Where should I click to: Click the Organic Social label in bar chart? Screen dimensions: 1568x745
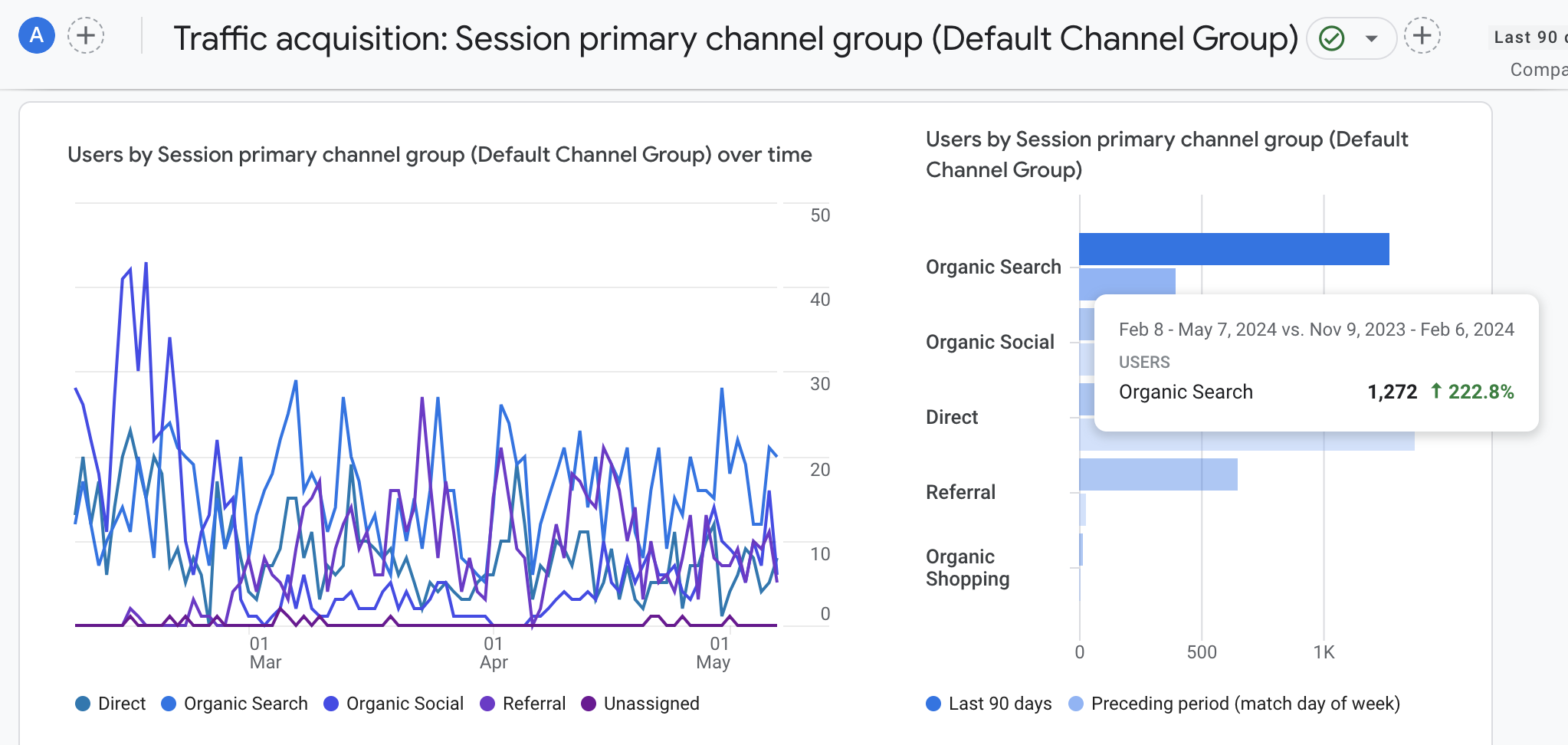tap(989, 342)
